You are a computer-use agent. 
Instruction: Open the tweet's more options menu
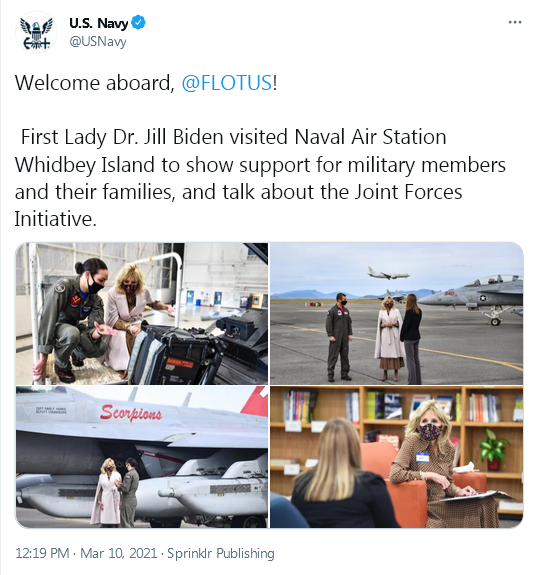515,22
